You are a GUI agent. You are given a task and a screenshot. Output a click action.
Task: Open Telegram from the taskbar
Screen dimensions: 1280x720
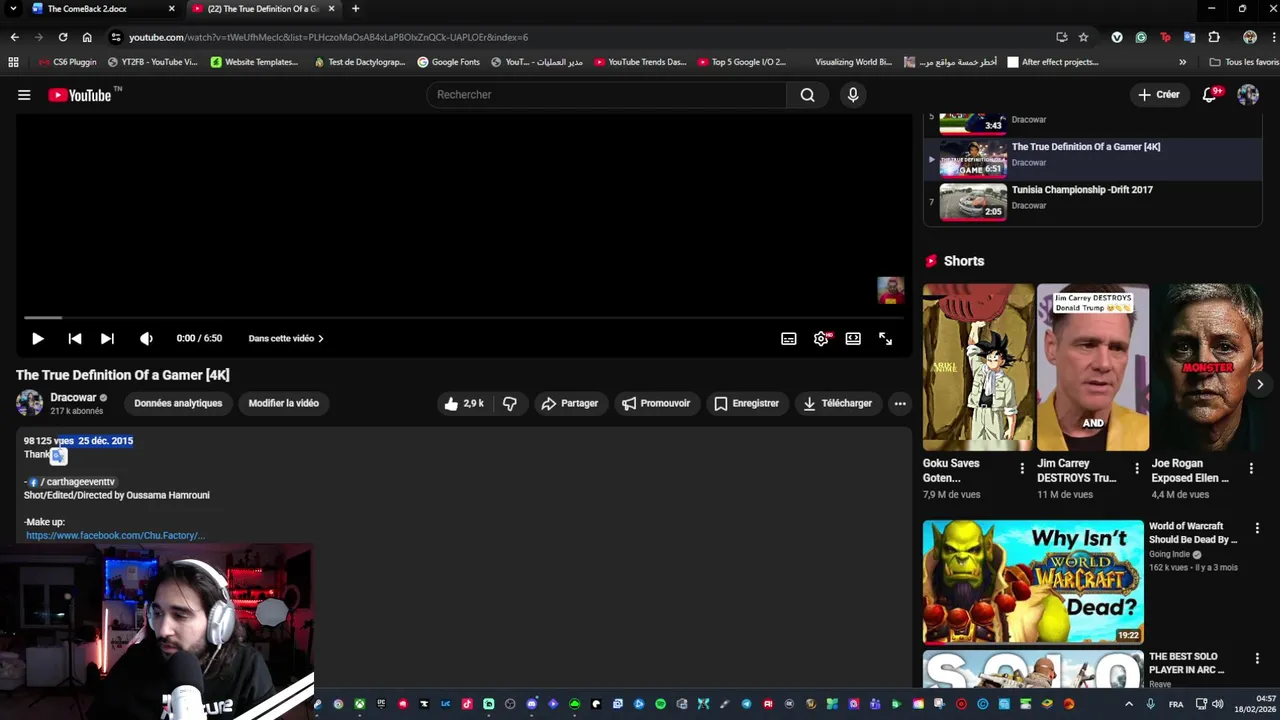pyautogui.click(x=746, y=704)
